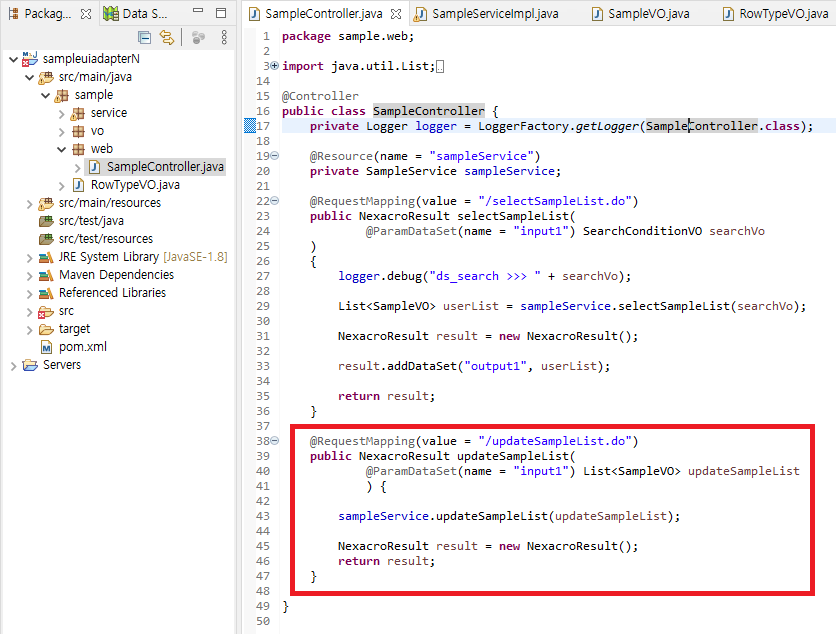Close the Package Explorer tab via X

point(84,14)
